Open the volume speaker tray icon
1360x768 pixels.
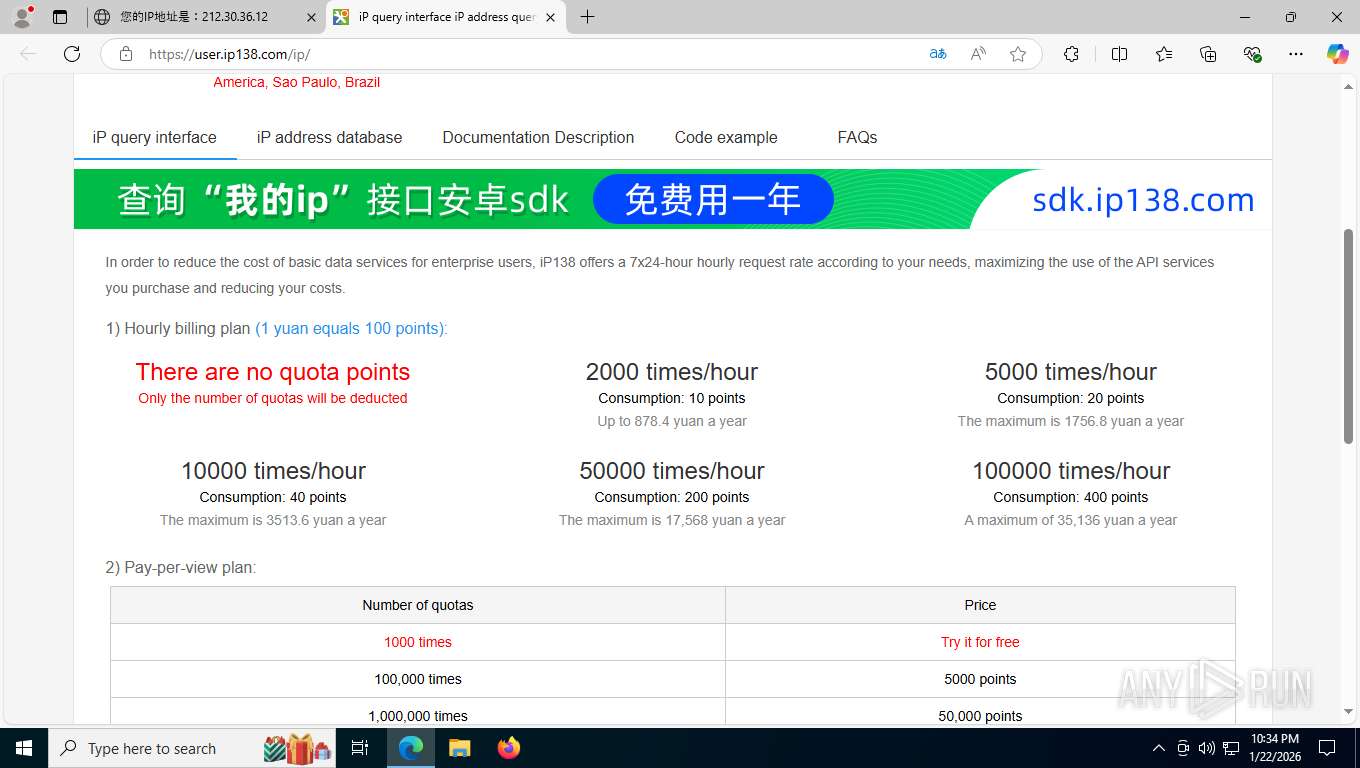coord(1206,748)
